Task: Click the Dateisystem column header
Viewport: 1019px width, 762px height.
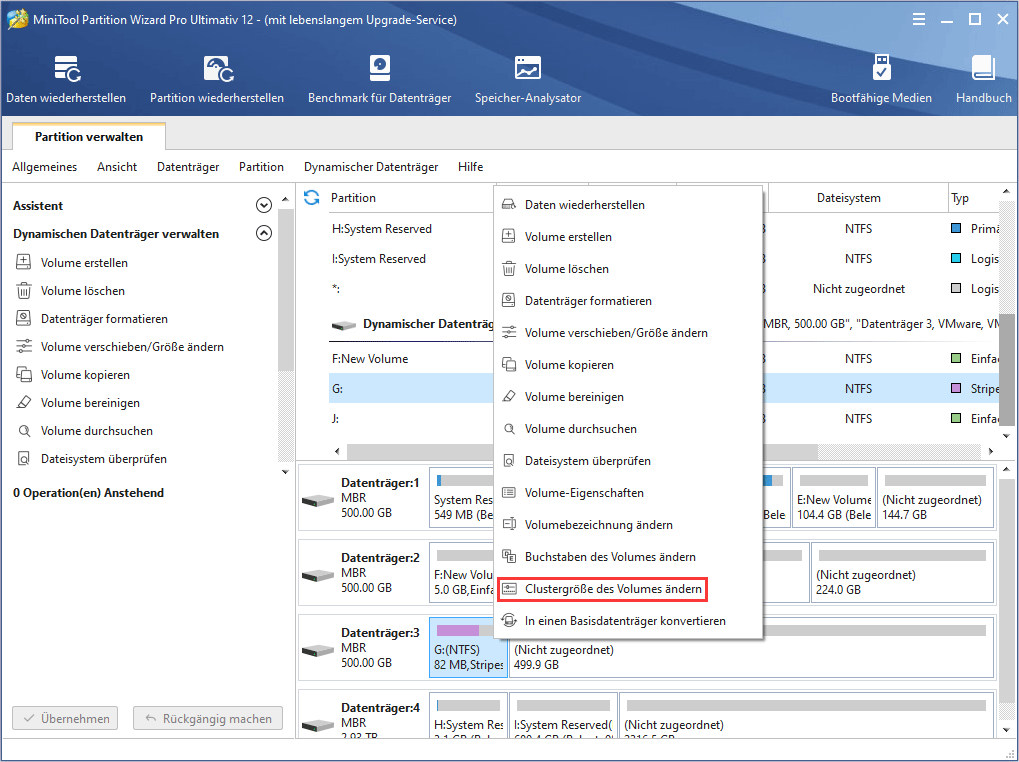Action: [858, 197]
